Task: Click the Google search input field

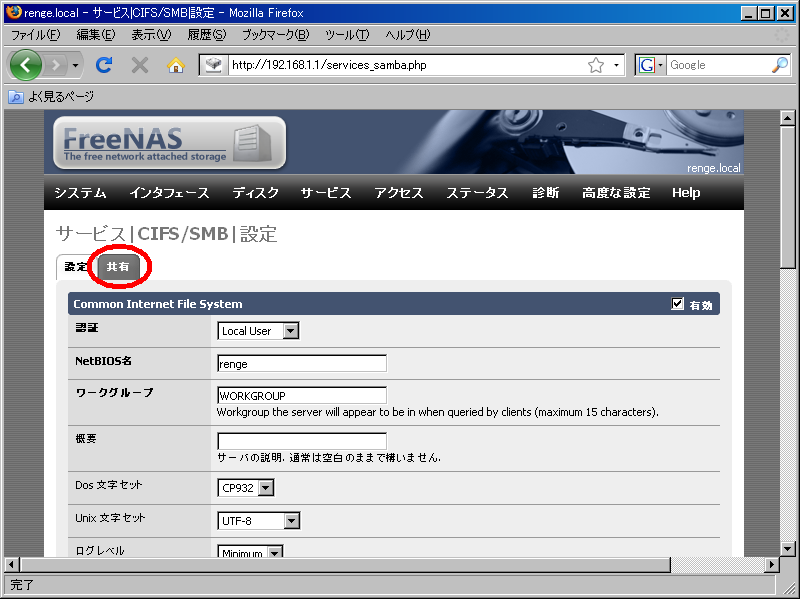Action: [718, 65]
